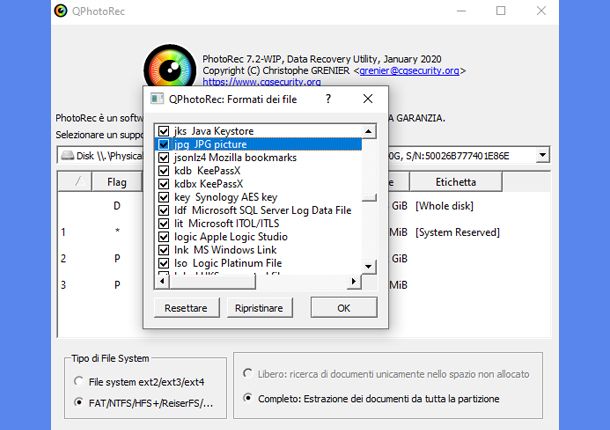The height and width of the screenshot is (430, 610).
Task: Click the horizontal scrollbar thumb in format list
Action: tap(212, 281)
